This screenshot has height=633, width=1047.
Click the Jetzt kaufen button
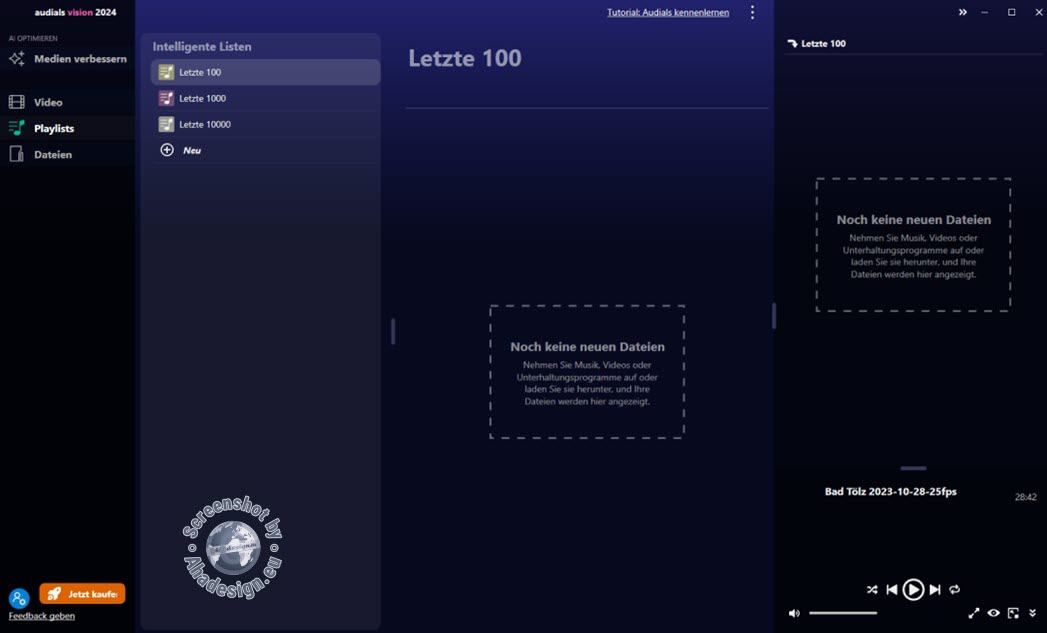82,594
